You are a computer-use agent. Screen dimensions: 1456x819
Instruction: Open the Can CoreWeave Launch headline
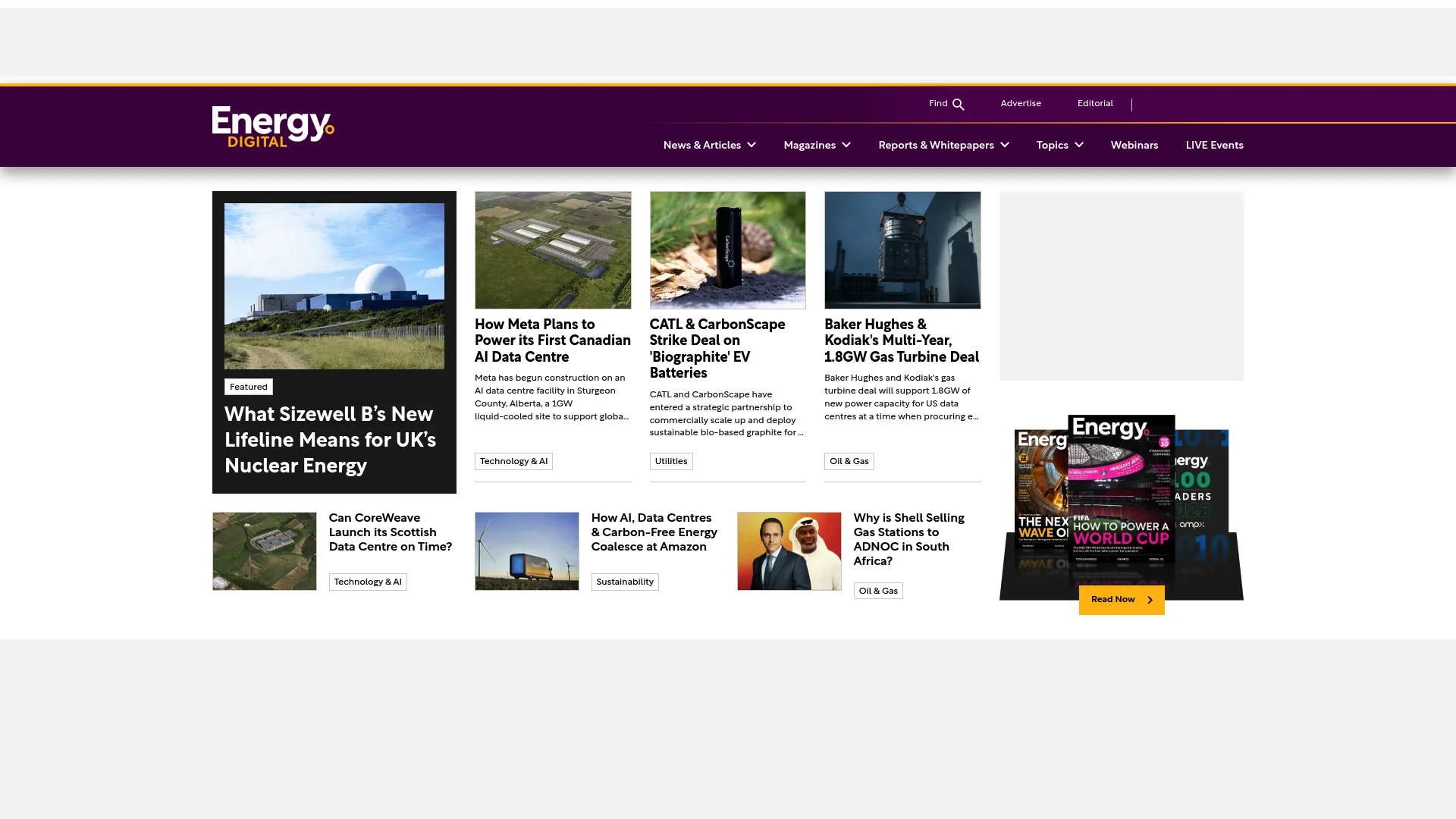(391, 532)
